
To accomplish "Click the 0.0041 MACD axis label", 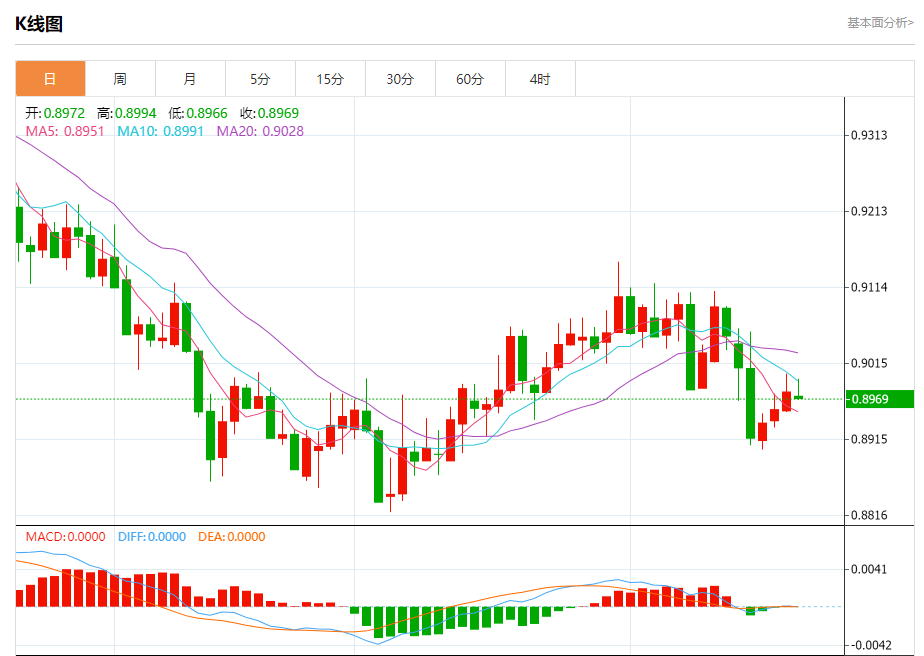I will point(869,570).
